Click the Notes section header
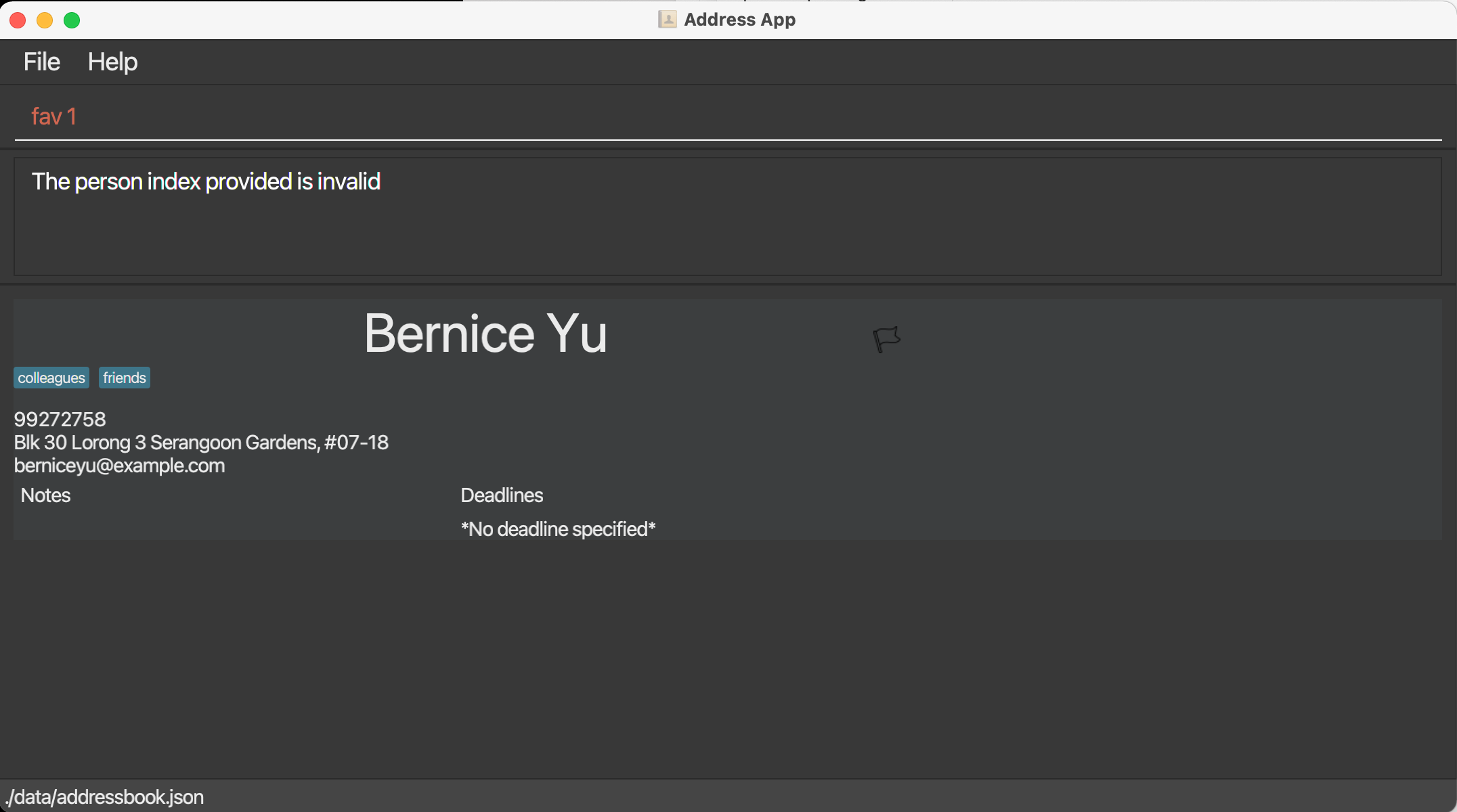 coord(45,495)
